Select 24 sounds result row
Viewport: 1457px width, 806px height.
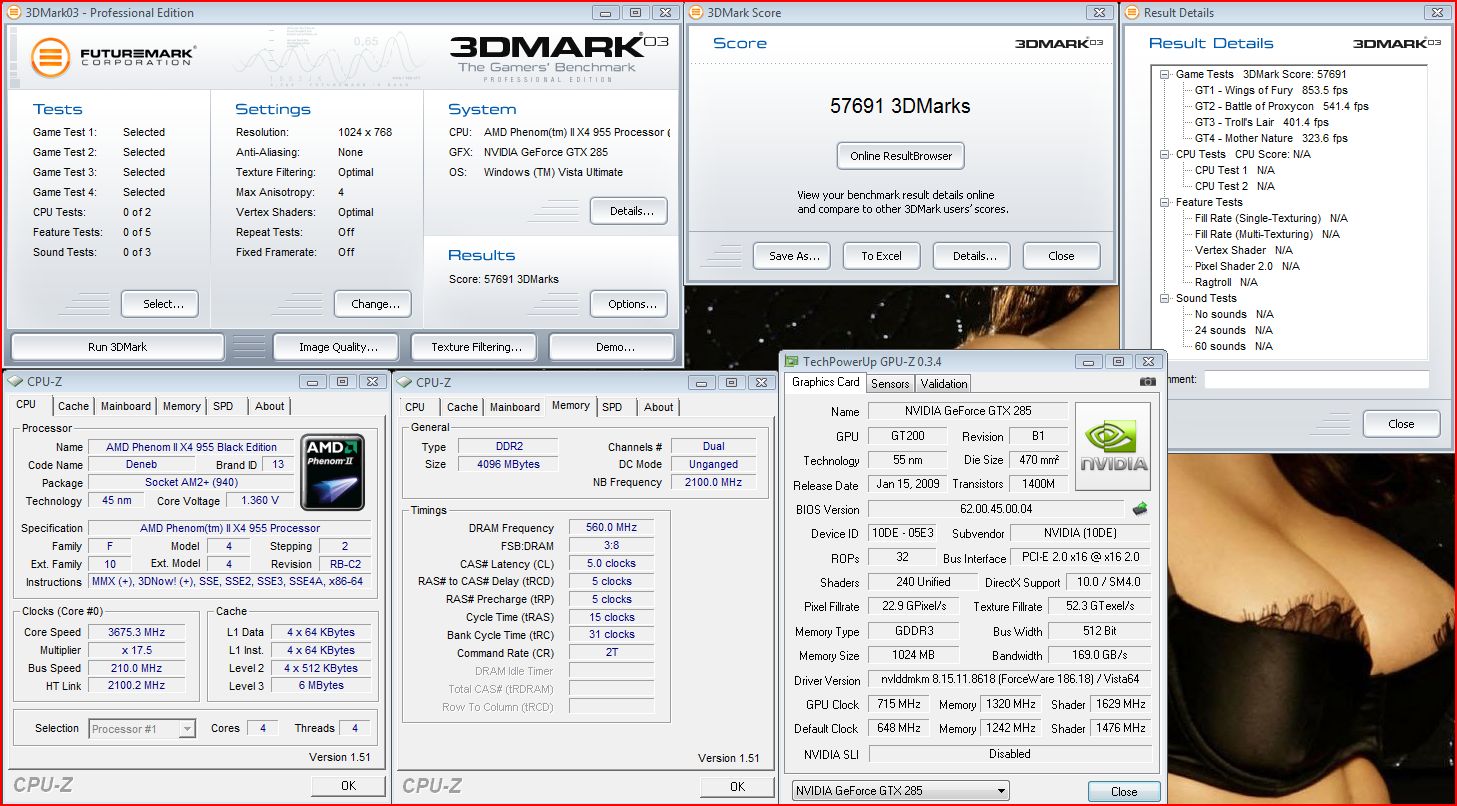point(1234,330)
